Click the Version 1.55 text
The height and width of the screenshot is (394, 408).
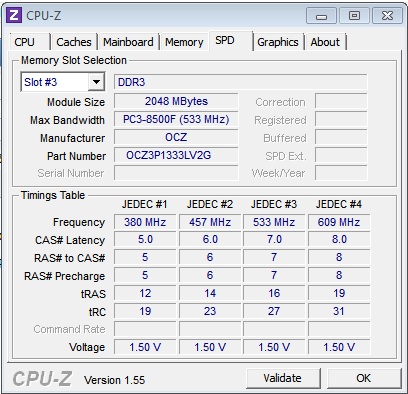pos(114,380)
